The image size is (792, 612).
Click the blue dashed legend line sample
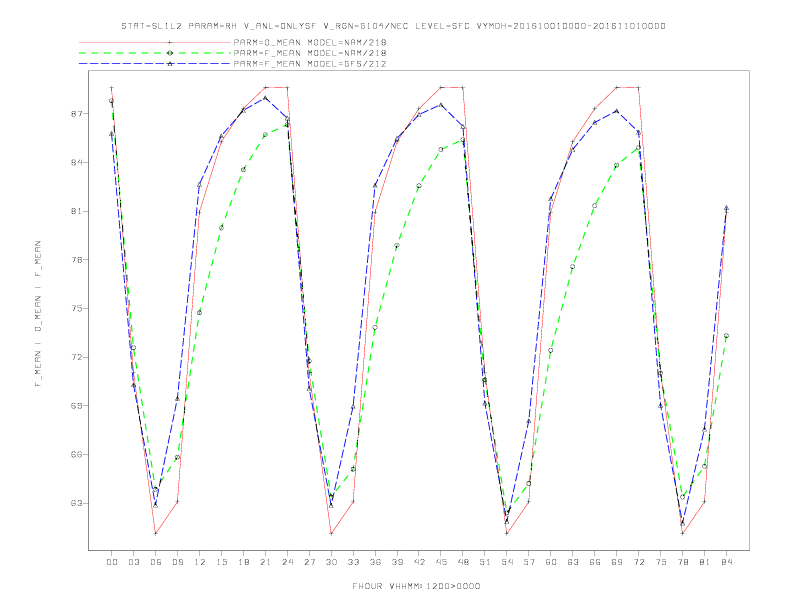click(x=155, y=64)
